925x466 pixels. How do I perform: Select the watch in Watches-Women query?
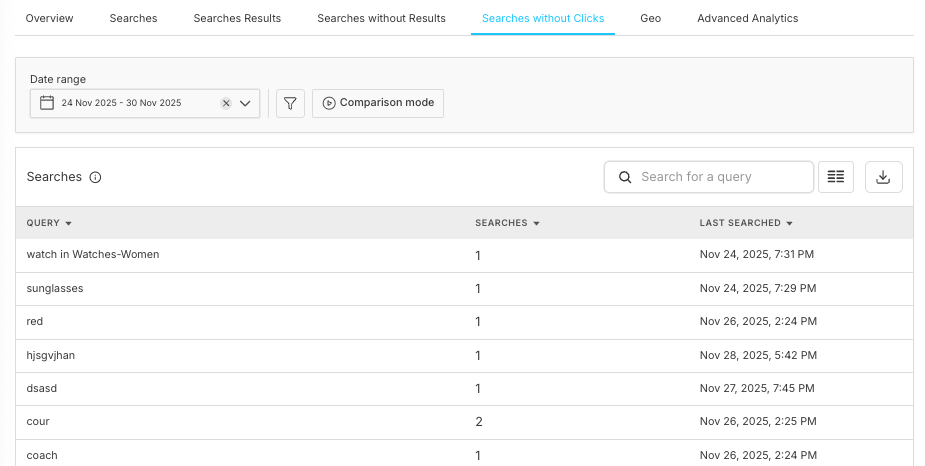coord(93,255)
